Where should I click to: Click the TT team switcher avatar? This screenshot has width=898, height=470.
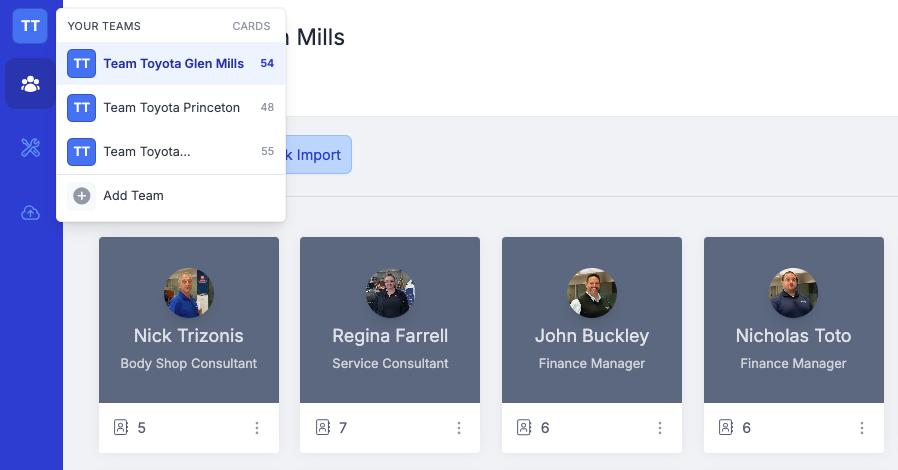pyautogui.click(x=30, y=26)
